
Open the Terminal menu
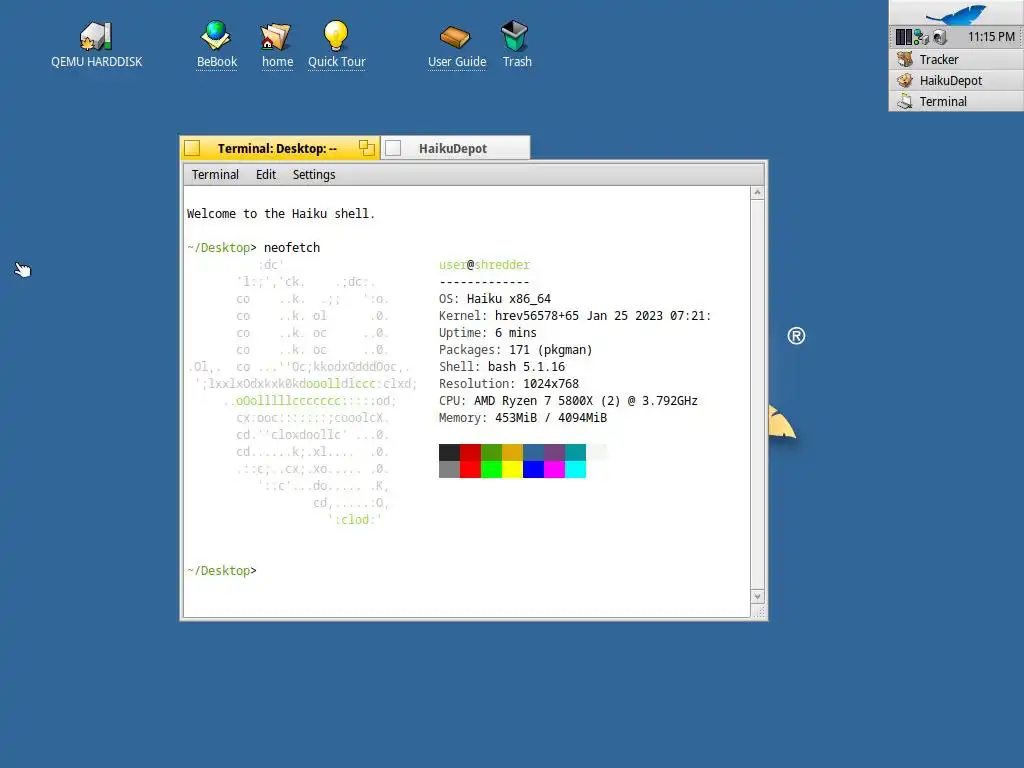coord(215,174)
